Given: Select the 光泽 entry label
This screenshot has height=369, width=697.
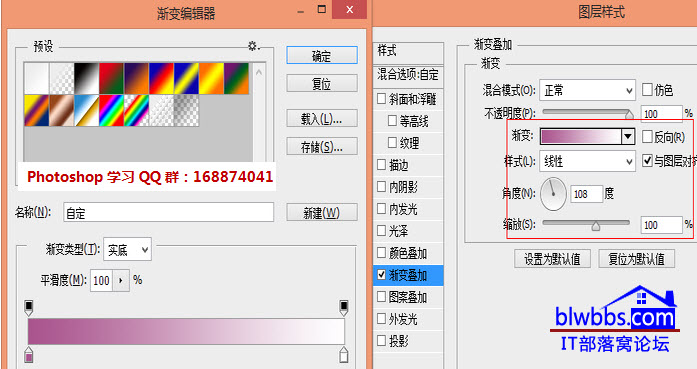Looking at the screenshot, I should click(x=399, y=231).
